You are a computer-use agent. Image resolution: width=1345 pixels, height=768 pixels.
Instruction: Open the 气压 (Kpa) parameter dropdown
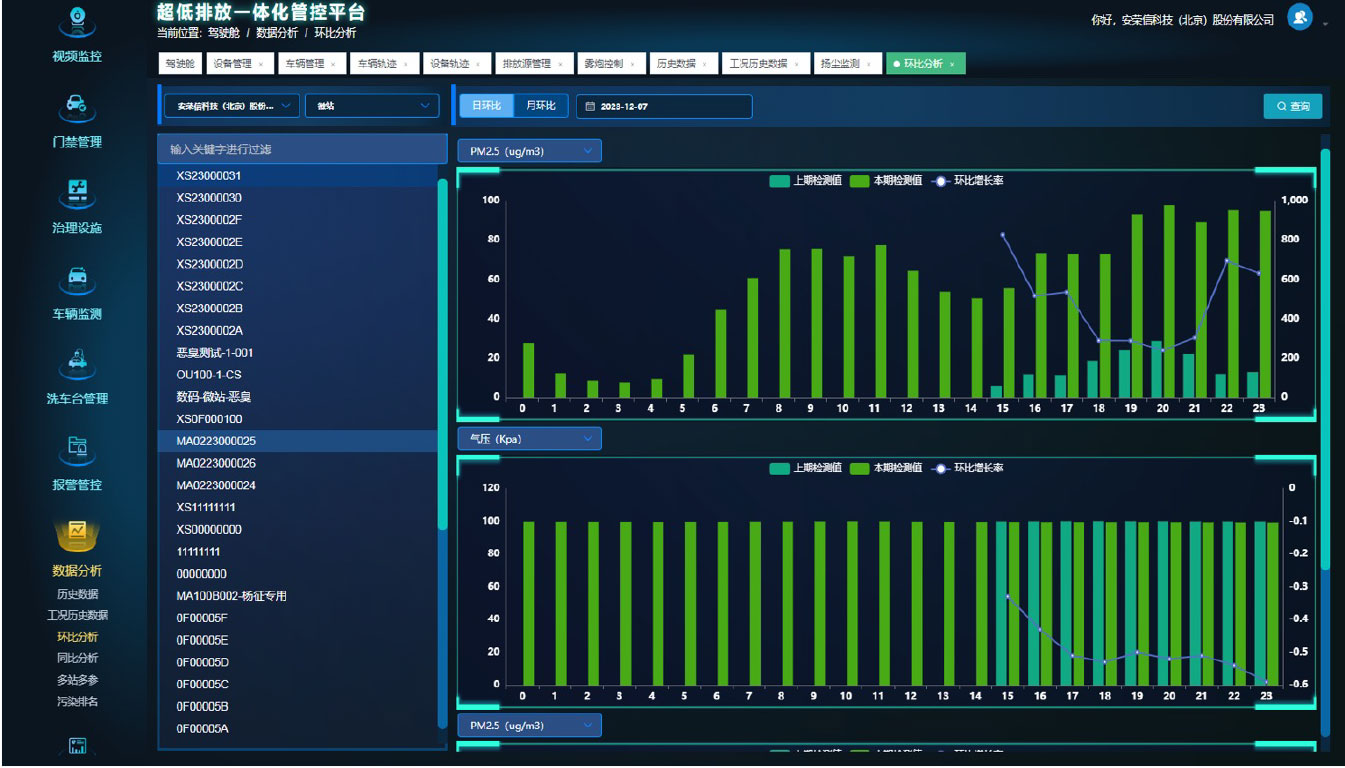530,439
